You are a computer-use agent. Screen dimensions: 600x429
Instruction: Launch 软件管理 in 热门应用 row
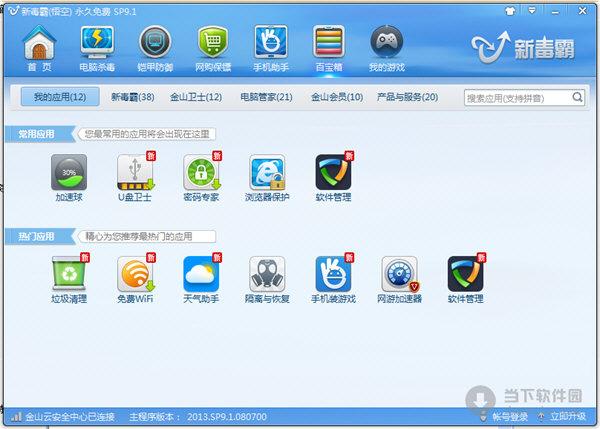[x=466, y=279]
